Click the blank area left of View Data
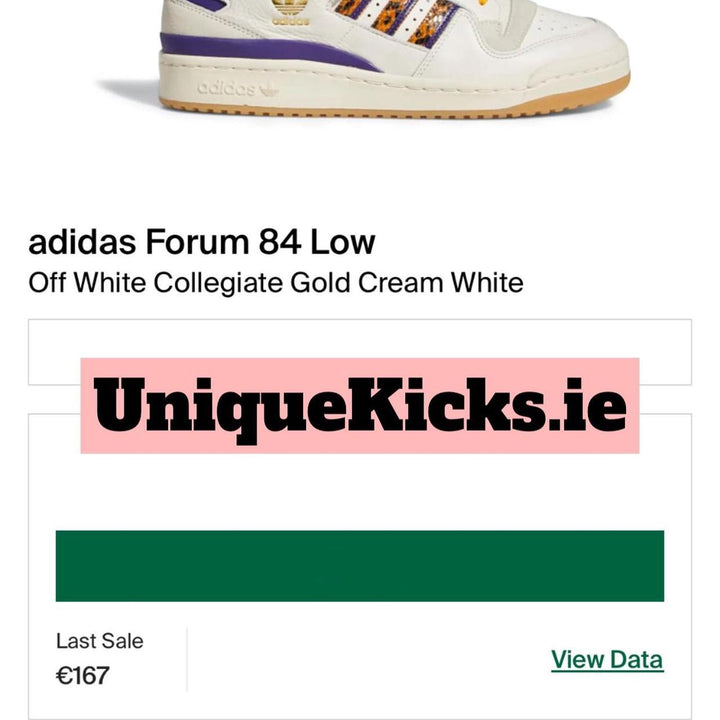This screenshot has height=720, width=720. click(367, 660)
